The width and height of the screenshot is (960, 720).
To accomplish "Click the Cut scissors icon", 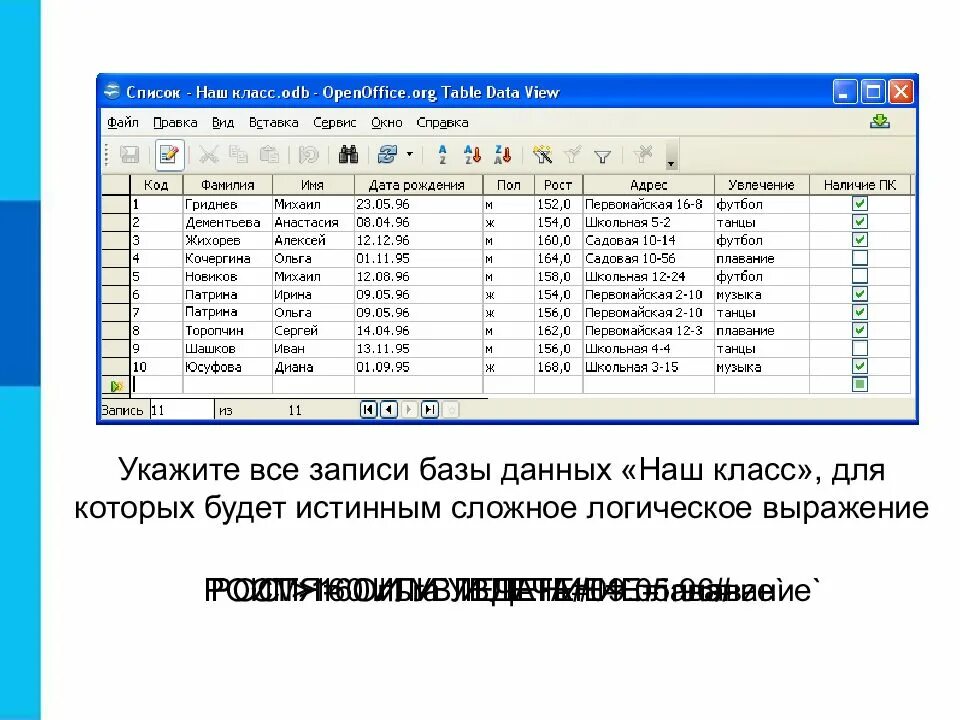I will click(x=208, y=155).
